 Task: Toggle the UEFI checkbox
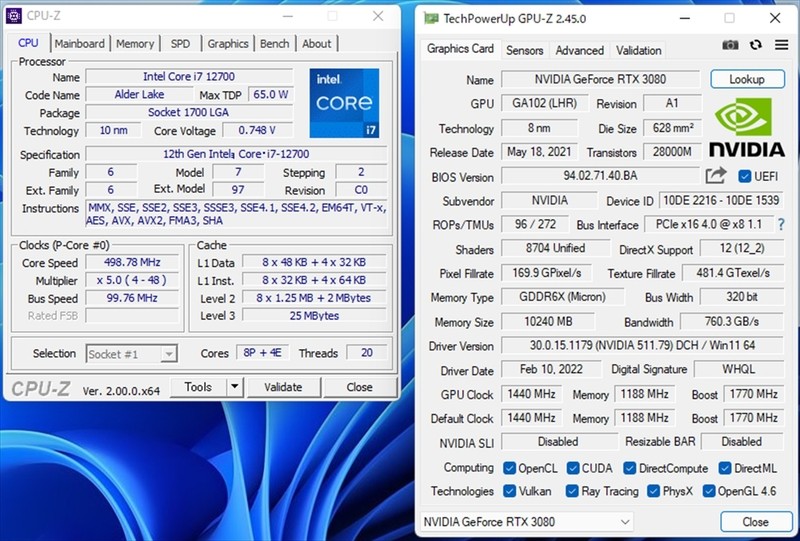click(x=745, y=177)
